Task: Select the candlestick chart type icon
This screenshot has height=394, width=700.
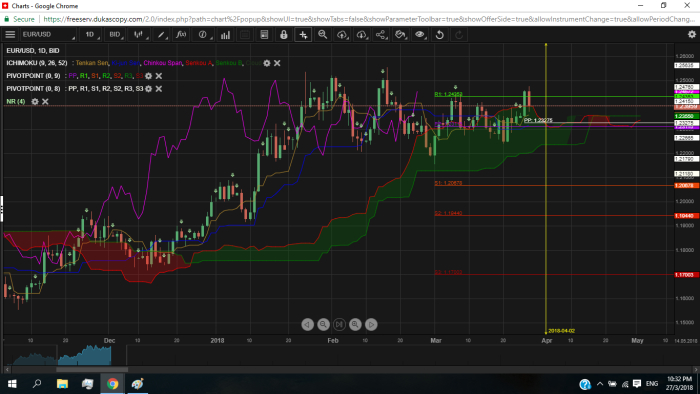Action: (x=139, y=34)
